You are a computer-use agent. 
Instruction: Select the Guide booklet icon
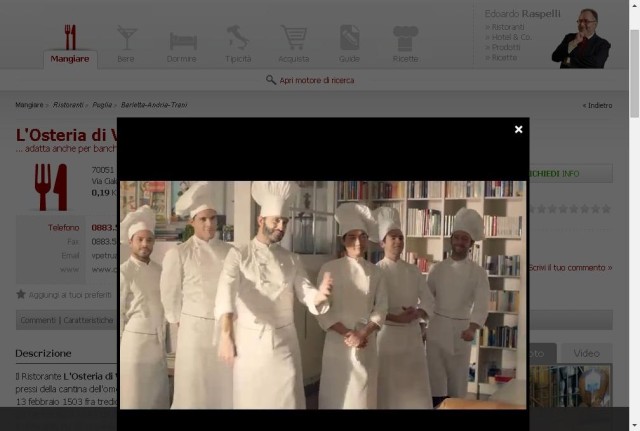[349, 38]
